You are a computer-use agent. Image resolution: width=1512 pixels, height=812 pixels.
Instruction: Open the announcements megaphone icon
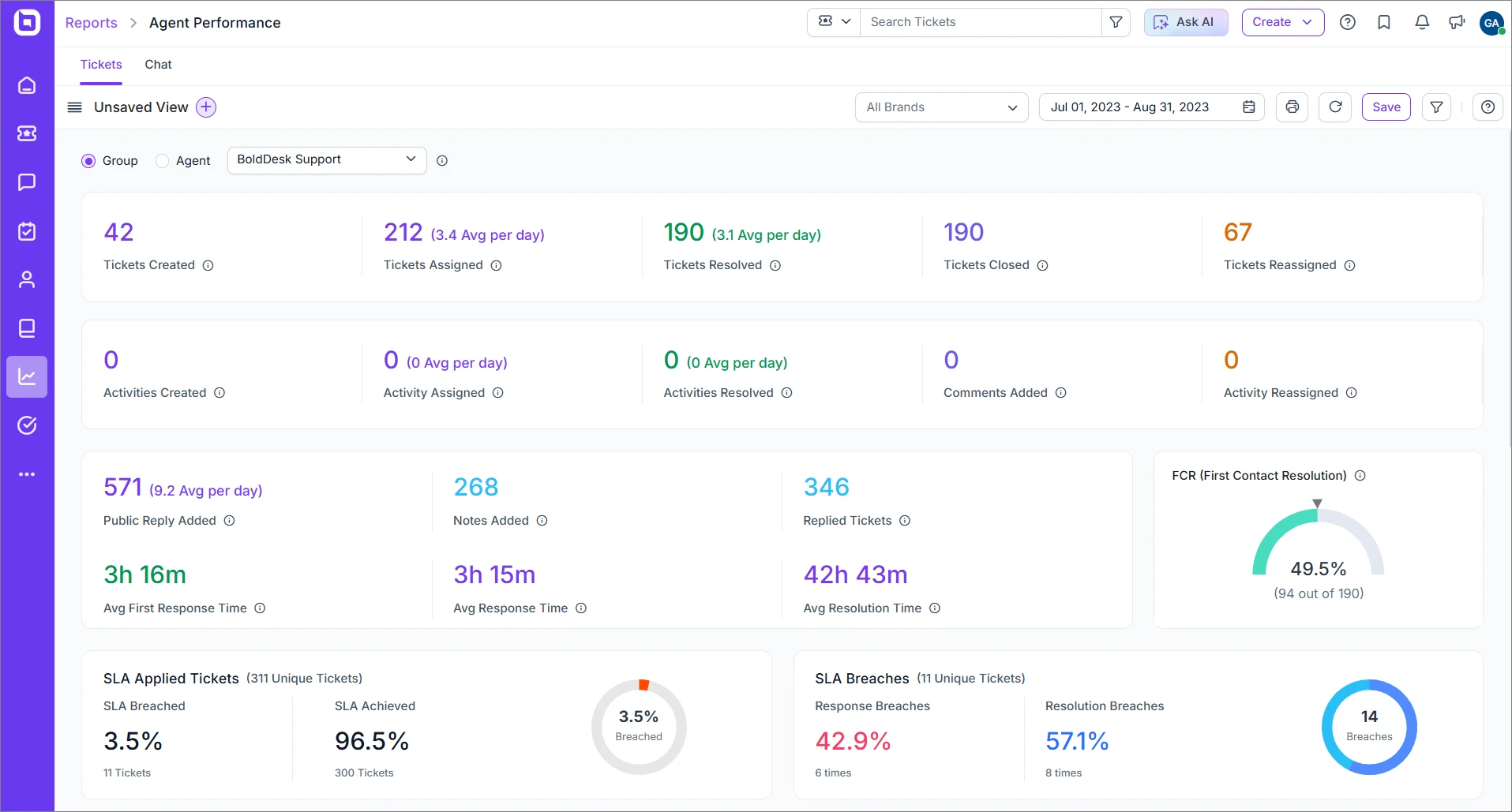point(1457,22)
